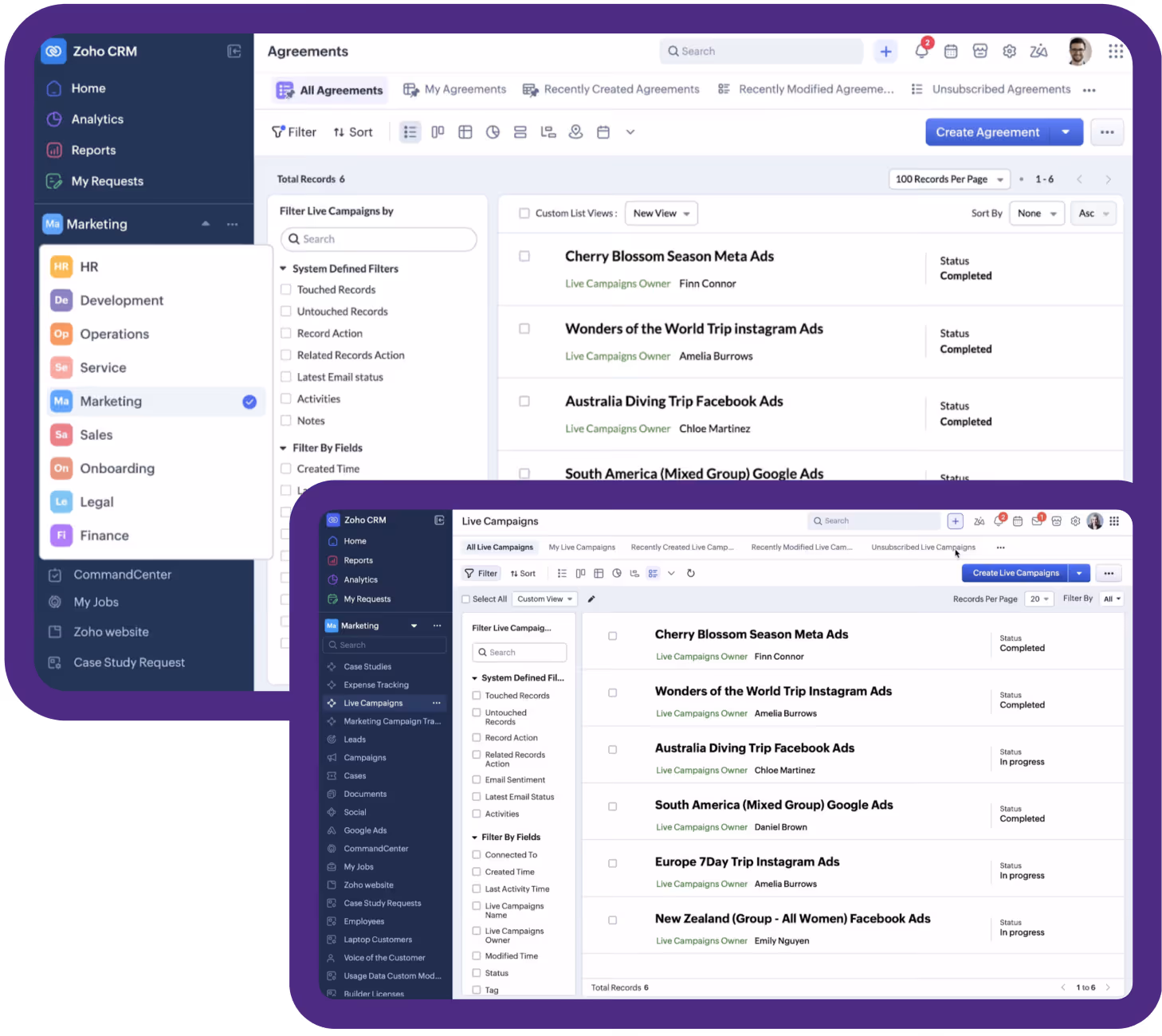The height and width of the screenshot is (1036, 1162).
Task: Click Create Live Campaigns button
Action: click(1015, 573)
